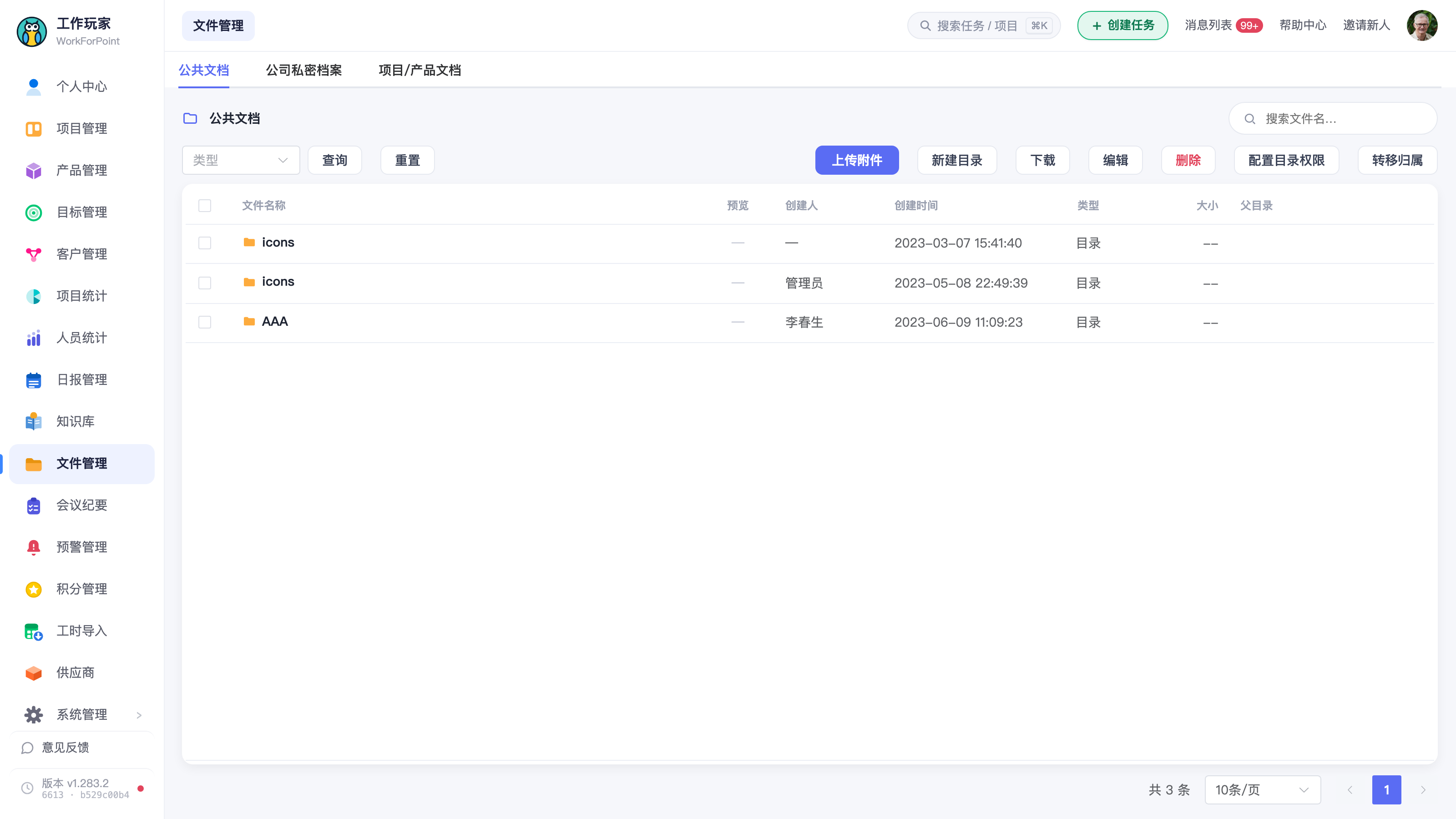This screenshot has height=819, width=1456.
Task: Open the 类型 filter dropdown
Action: (x=241, y=160)
